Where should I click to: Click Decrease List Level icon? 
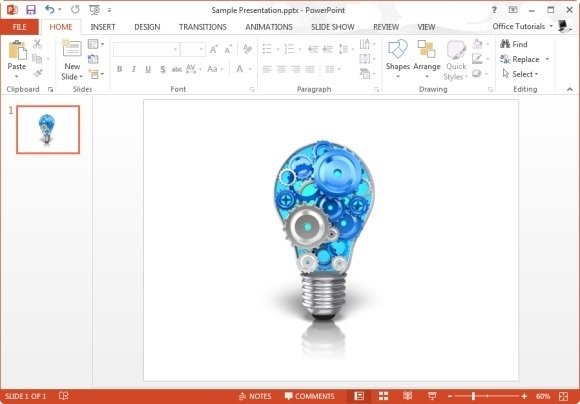point(313,49)
